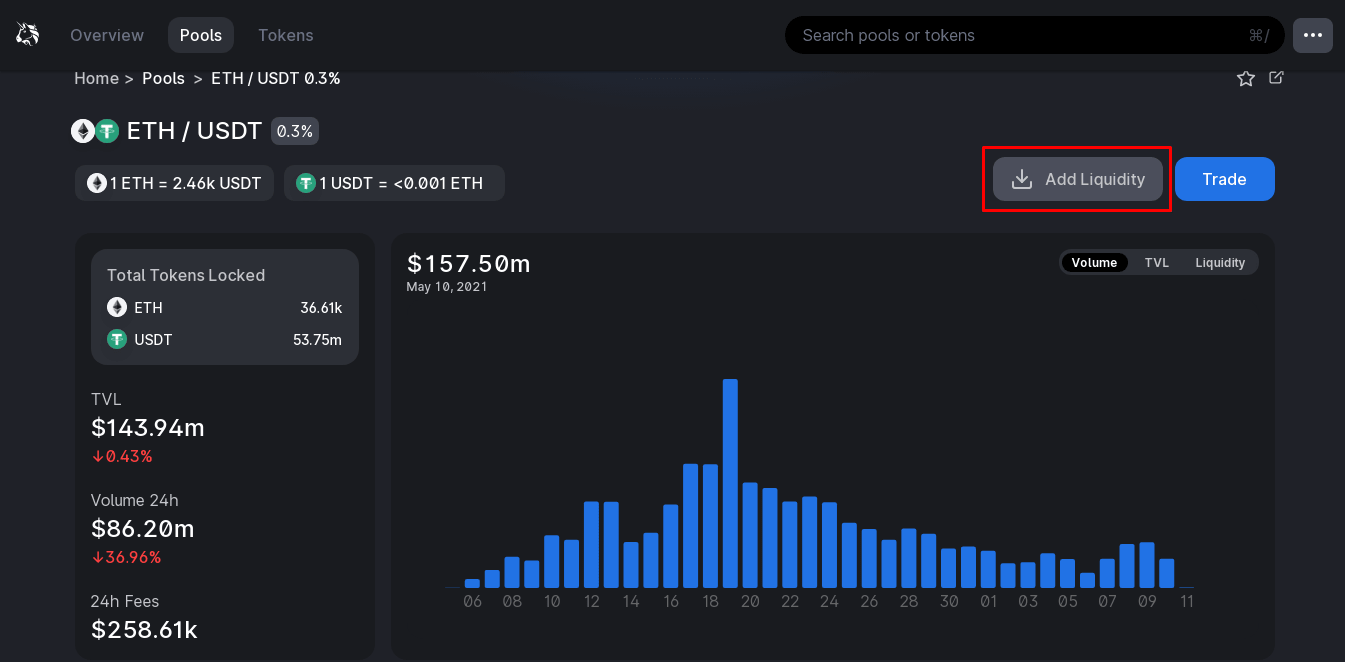1345x662 pixels.
Task: Follow the Pools breadcrumb link
Action: click(x=163, y=78)
